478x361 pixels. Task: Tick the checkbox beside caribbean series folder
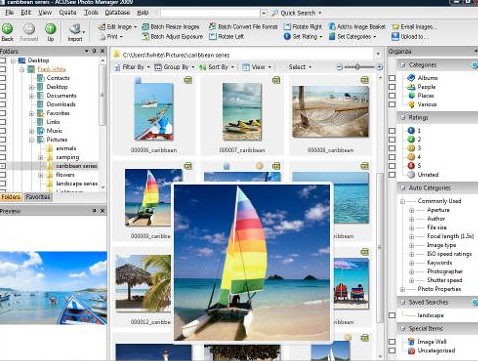tap(3, 166)
